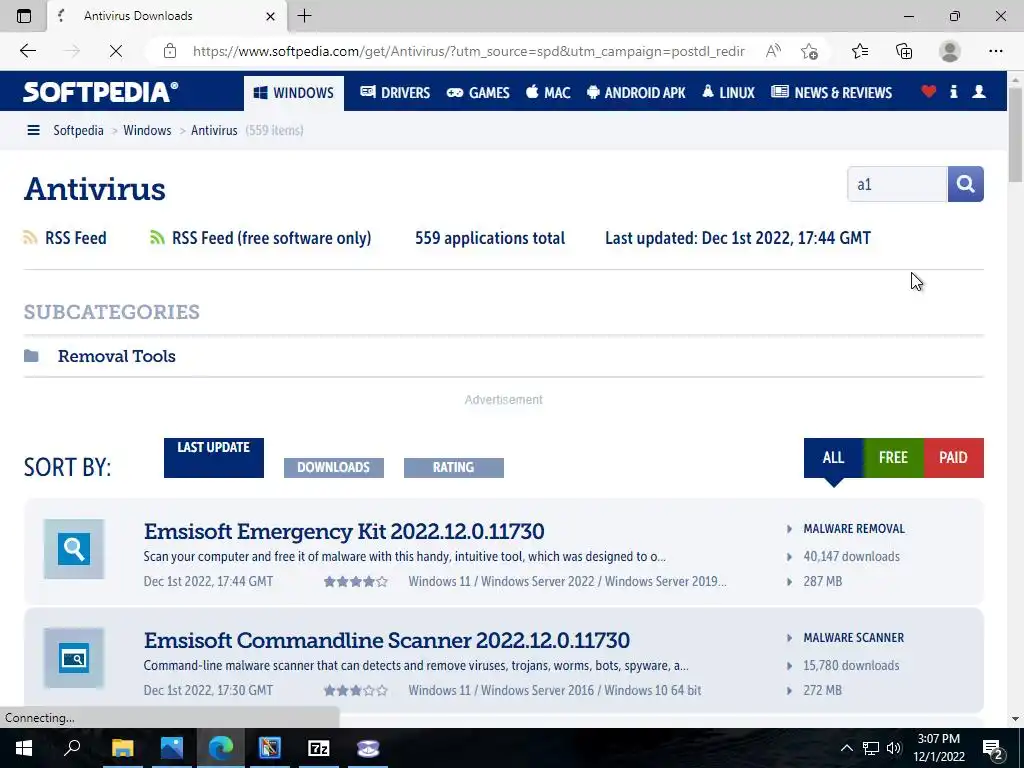This screenshot has width=1024, height=768.
Task: Go back with the browser back arrow
Action: tap(27, 51)
